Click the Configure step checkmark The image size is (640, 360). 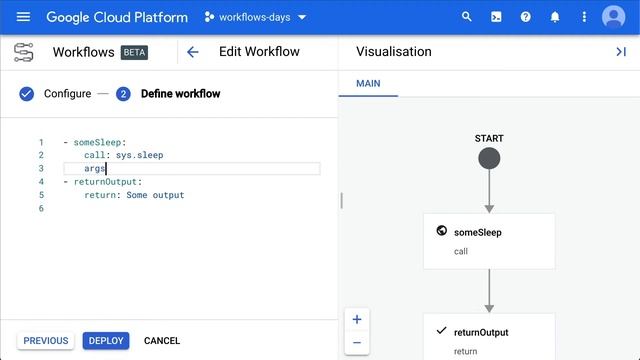pyautogui.click(x=27, y=94)
